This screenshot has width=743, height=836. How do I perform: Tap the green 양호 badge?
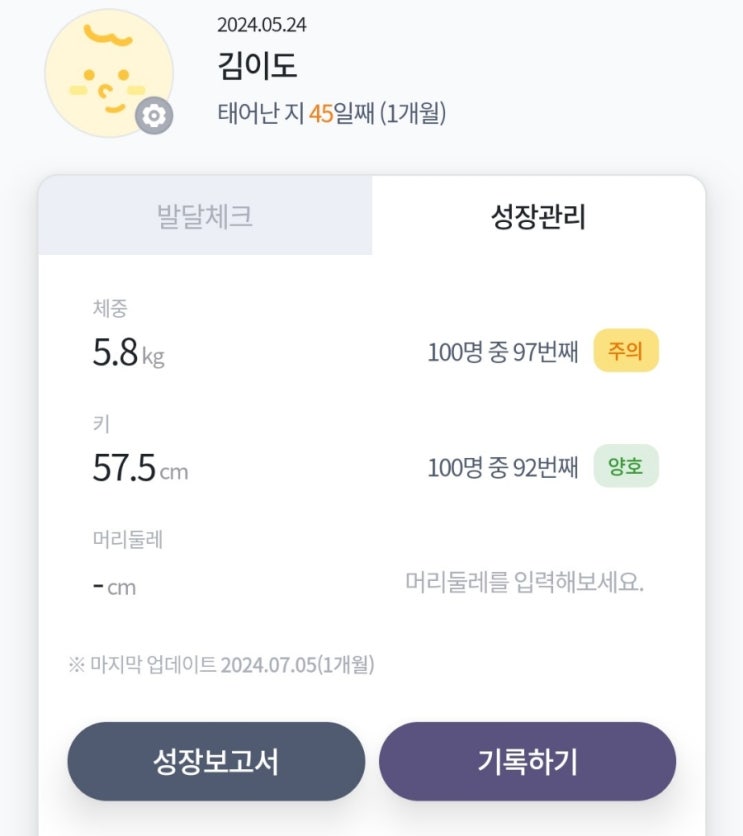tap(626, 466)
